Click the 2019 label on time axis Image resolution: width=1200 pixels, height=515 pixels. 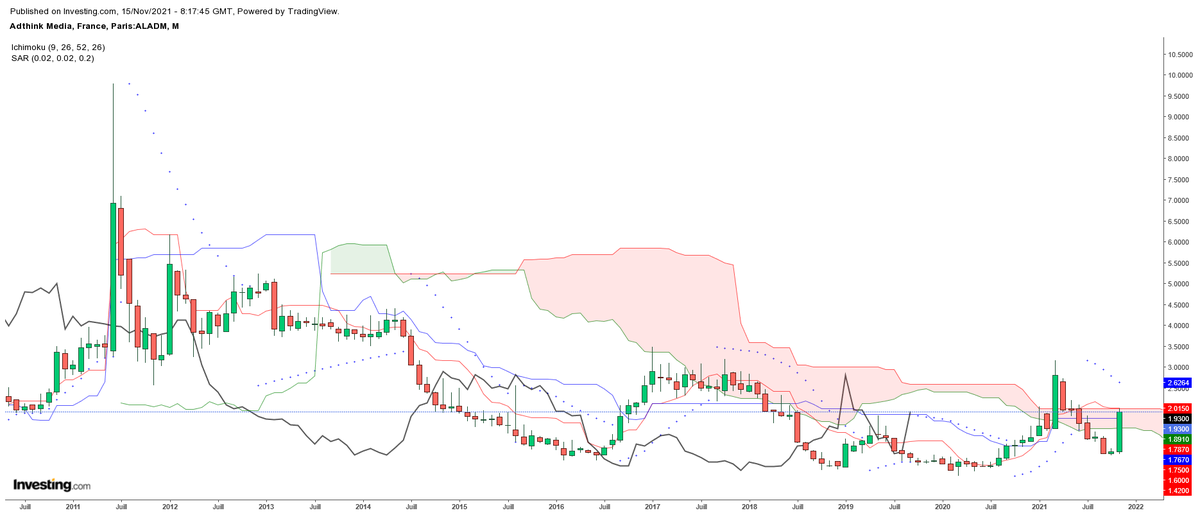846,508
